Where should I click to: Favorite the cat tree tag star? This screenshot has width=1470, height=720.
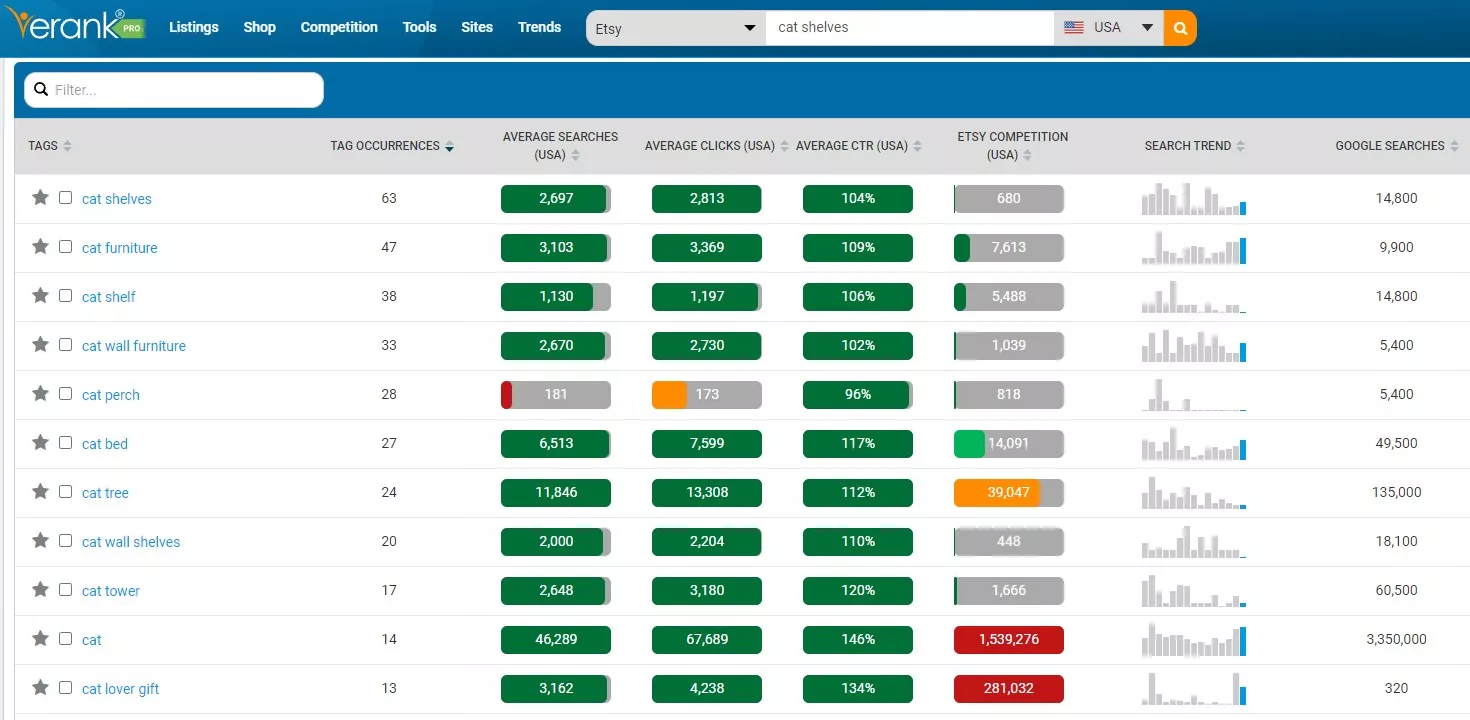click(x=40, y=492)
